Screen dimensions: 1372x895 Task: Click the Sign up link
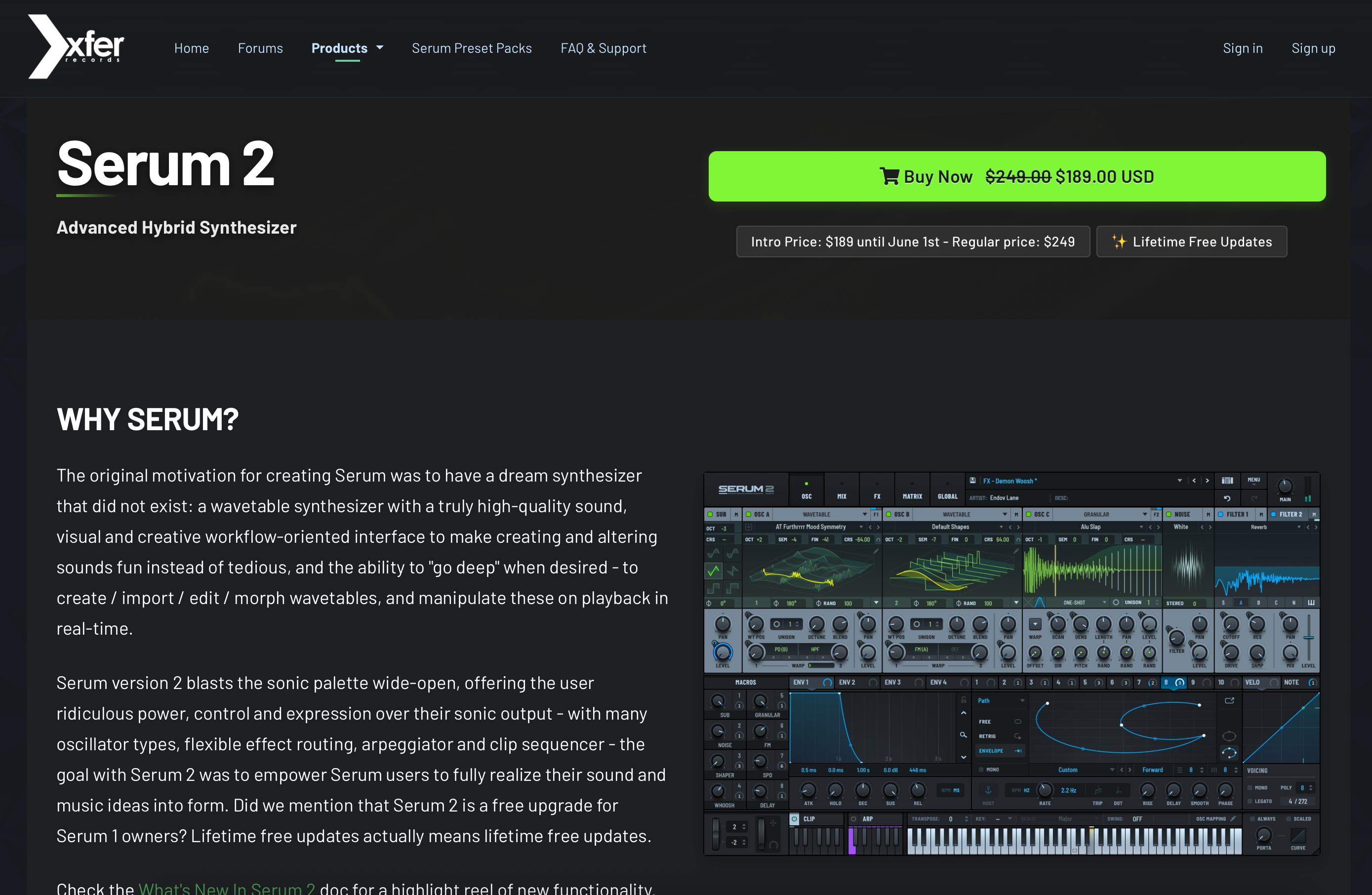coord(1313,48)
